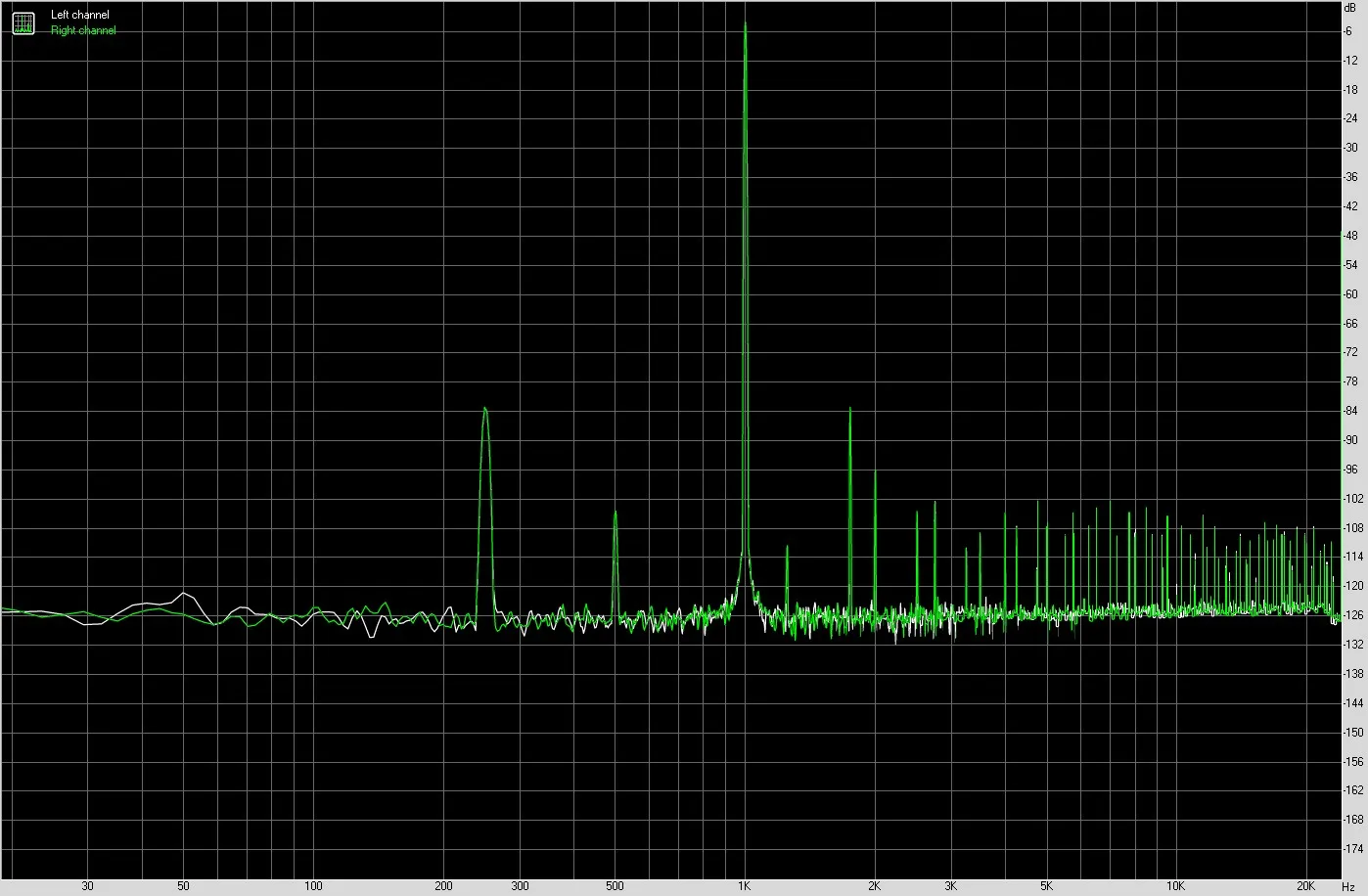The height and width of the screenshot is (896, 1368).
Task: Click the -36 dB axis value
Action: [1351, 177]
